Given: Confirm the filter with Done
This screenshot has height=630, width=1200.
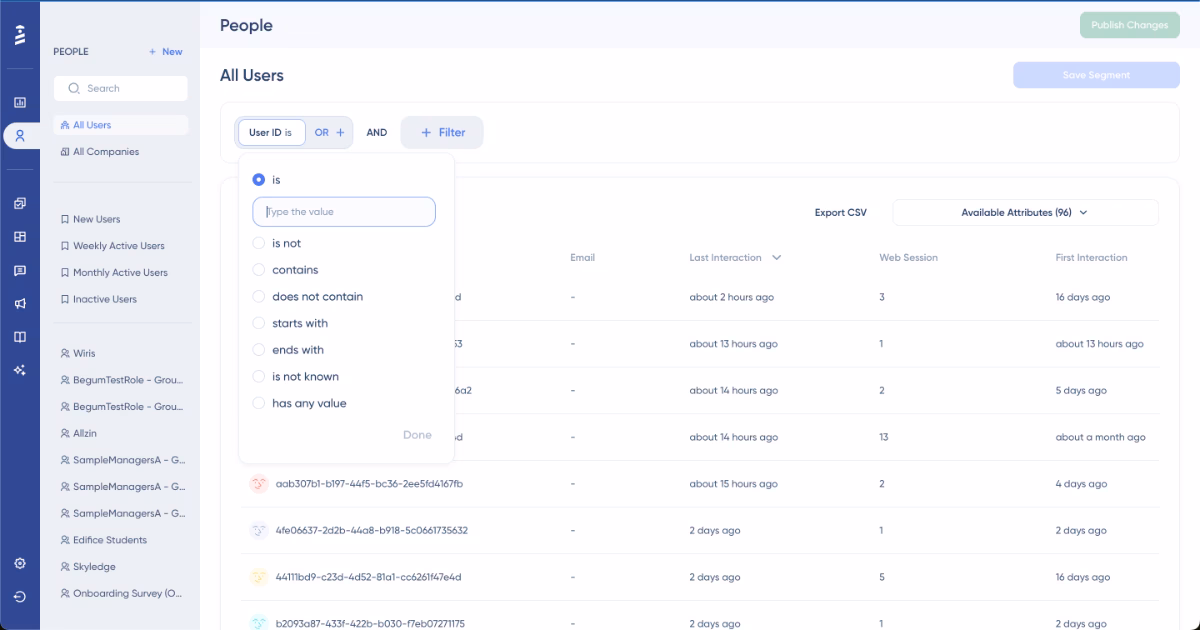Looking at the screenshot, I should click(417, 435).
